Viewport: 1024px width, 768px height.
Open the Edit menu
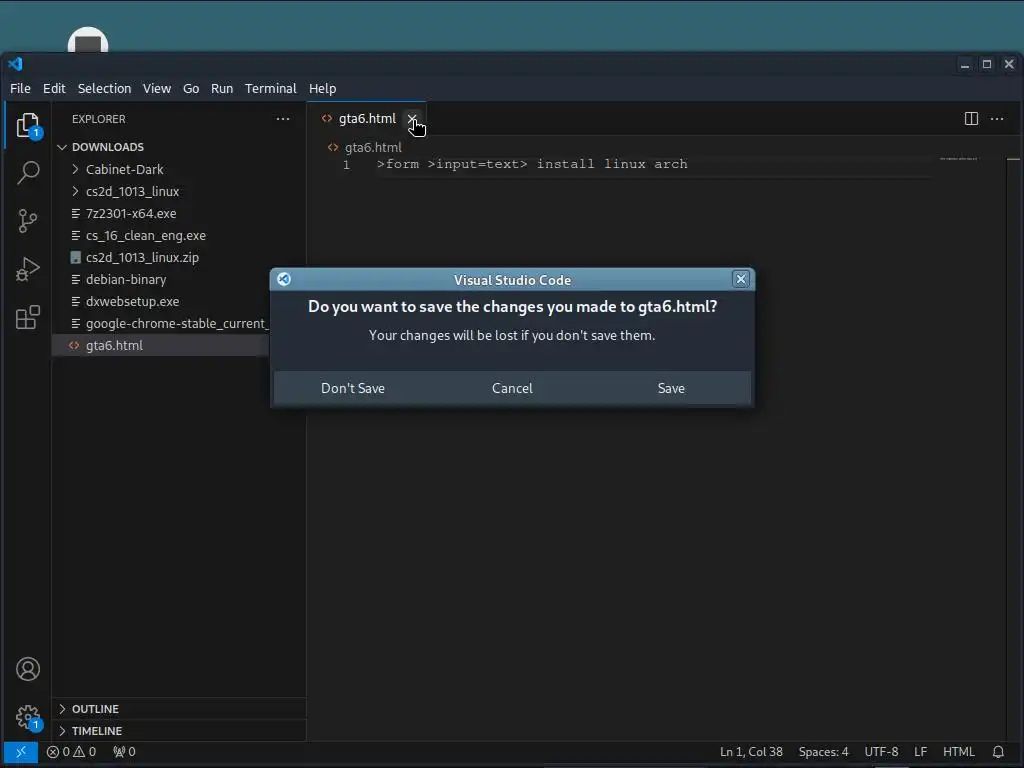pos(54,88)
